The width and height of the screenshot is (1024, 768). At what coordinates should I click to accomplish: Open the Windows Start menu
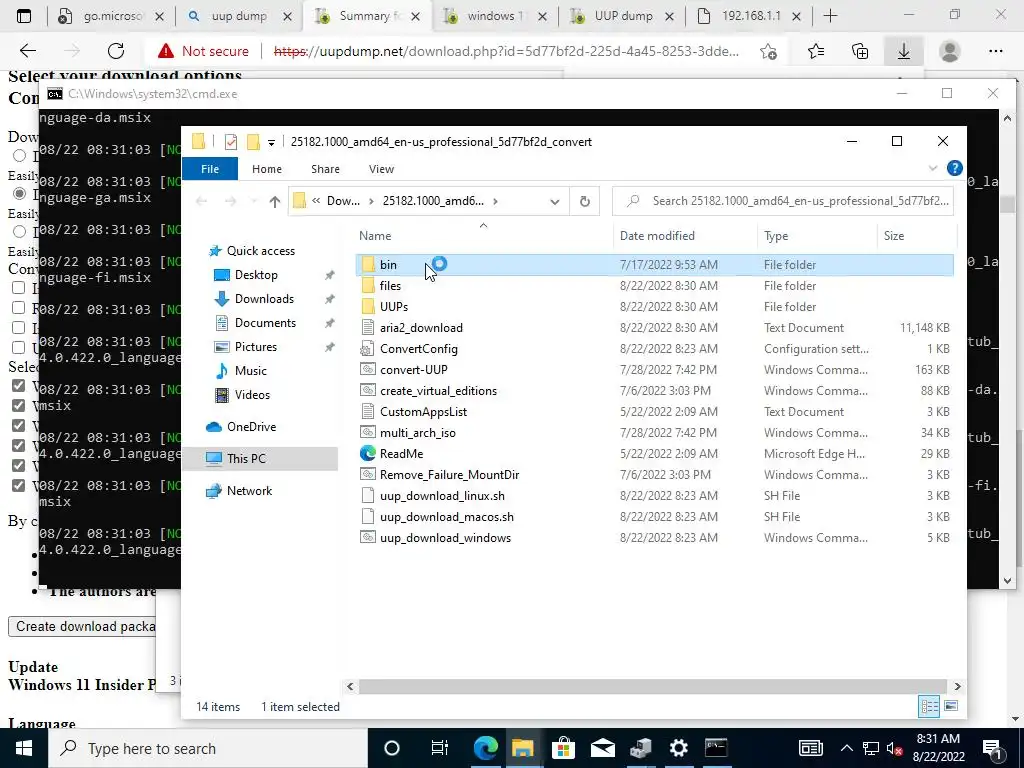(24, 748)
